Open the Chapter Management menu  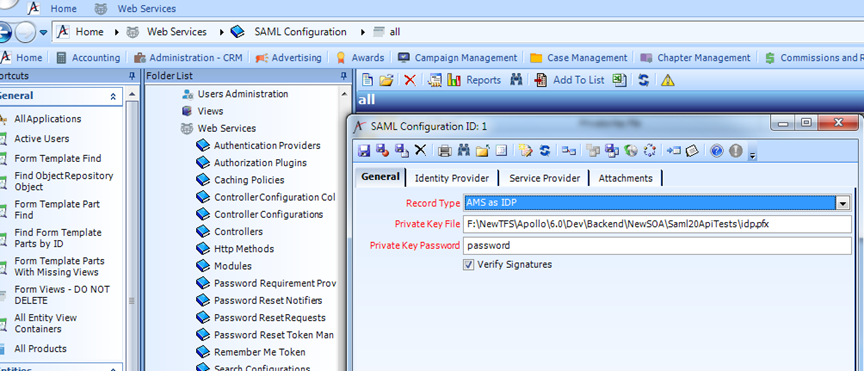point(695,58)
